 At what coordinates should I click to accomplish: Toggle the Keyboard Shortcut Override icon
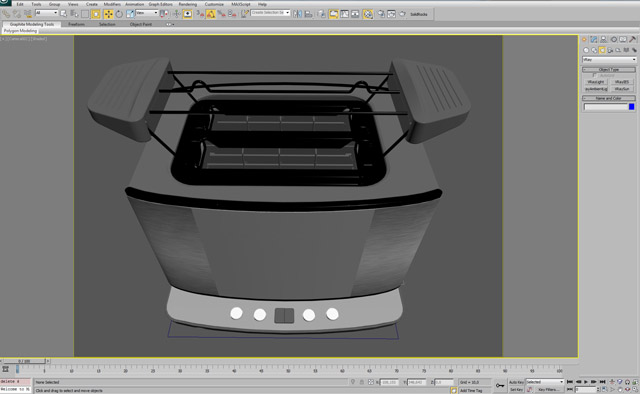tap(187, 14)
